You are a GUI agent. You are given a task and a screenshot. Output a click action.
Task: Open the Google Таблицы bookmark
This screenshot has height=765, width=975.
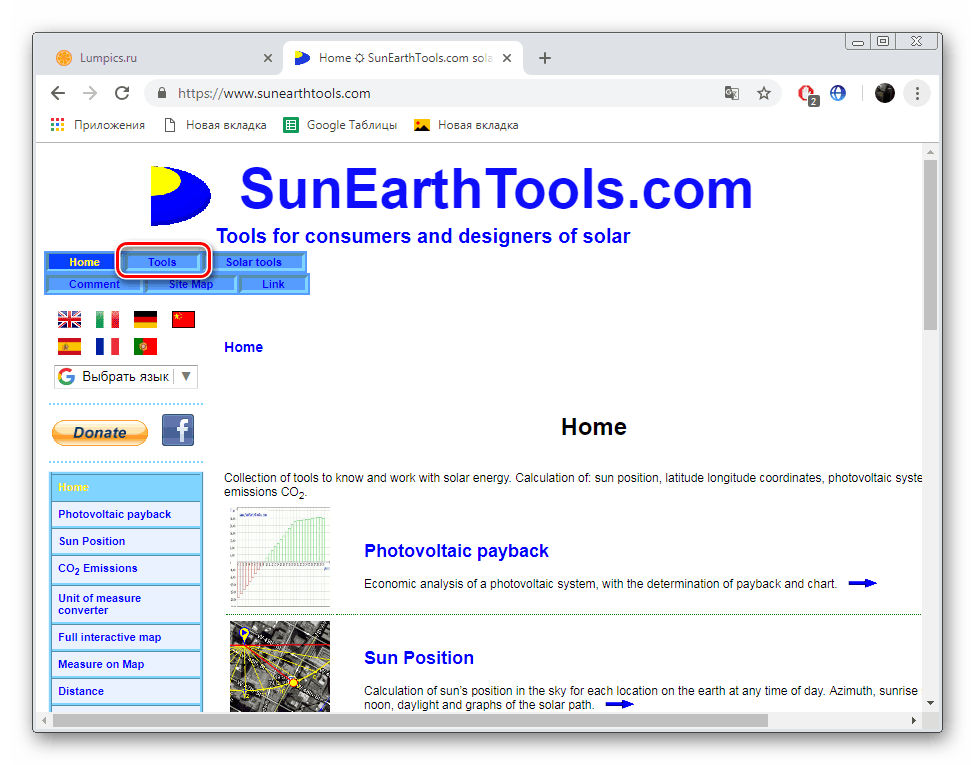click(x=340, y=125)
